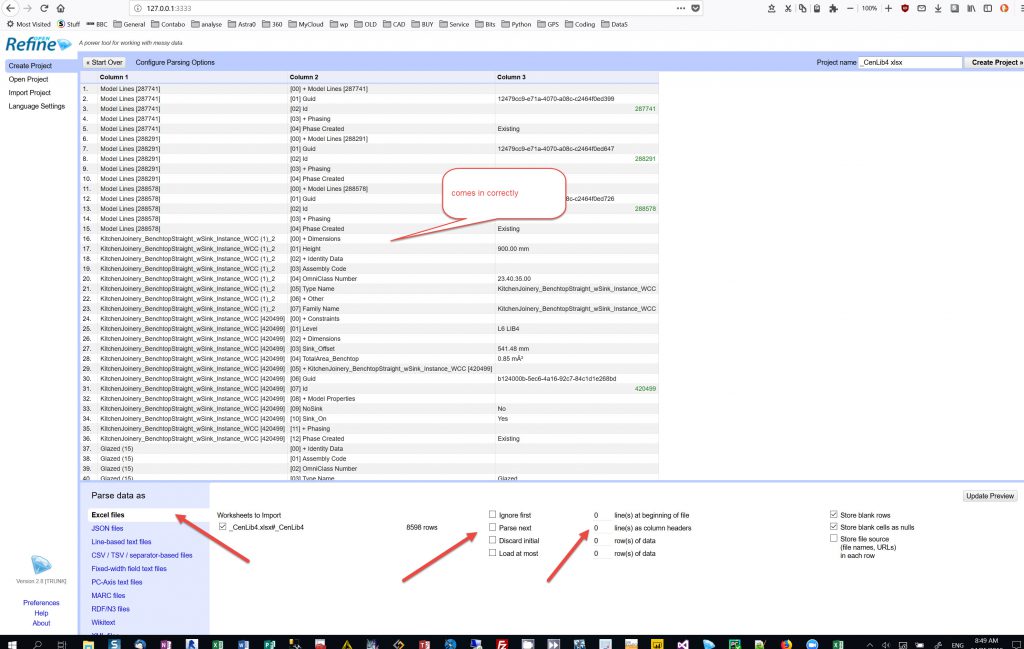
Task: Open the Python bookmarks folder
Action: 517,24
